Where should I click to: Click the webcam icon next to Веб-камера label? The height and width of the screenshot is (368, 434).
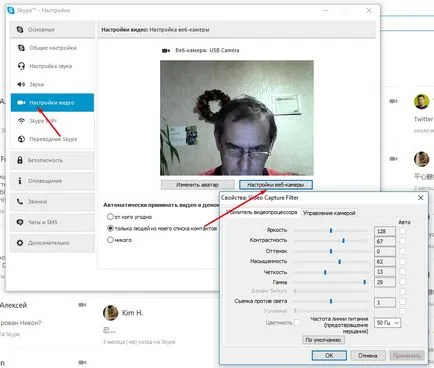coord(166,51)
